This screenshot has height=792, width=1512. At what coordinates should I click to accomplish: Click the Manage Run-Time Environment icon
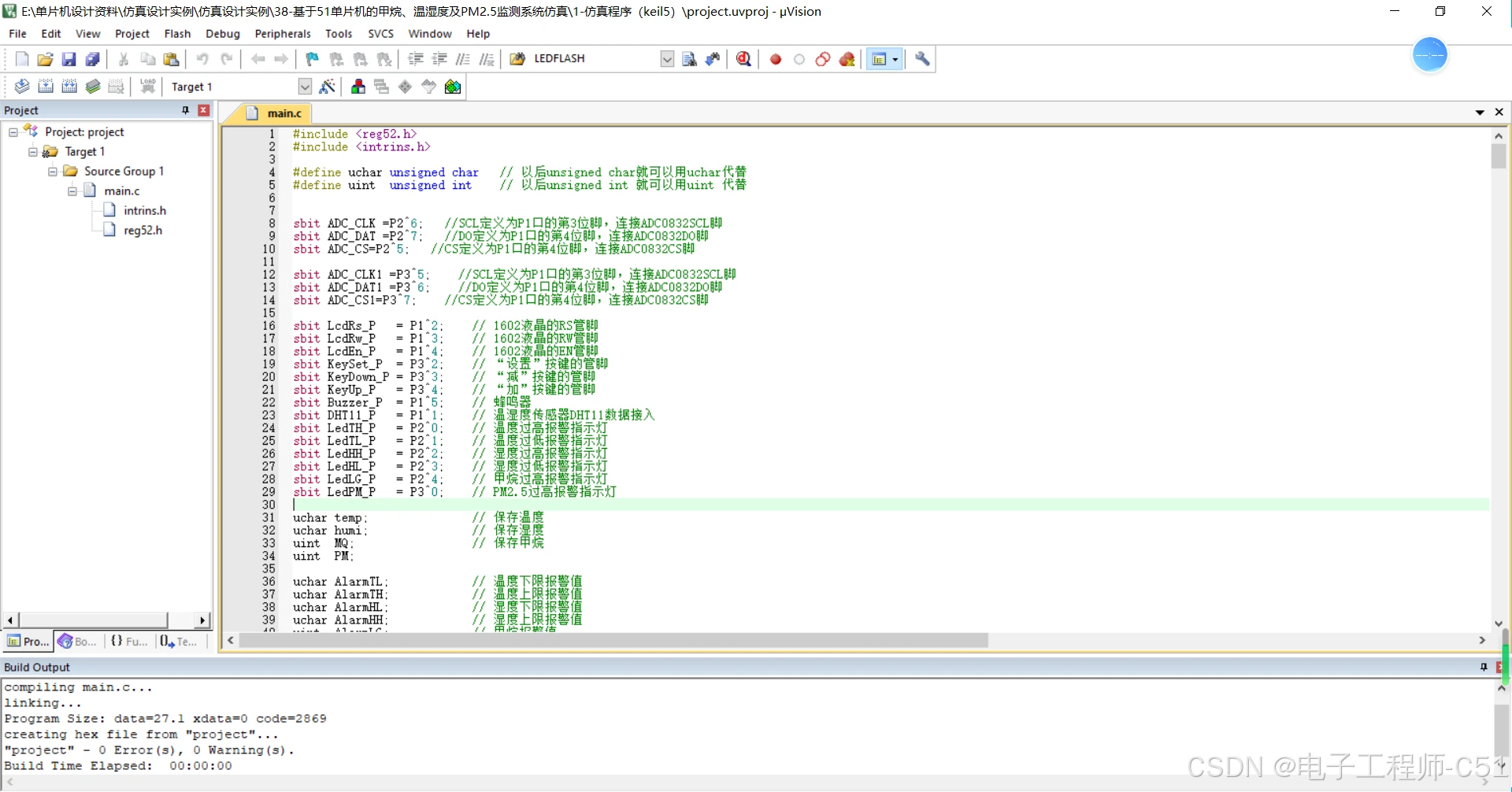406,87
